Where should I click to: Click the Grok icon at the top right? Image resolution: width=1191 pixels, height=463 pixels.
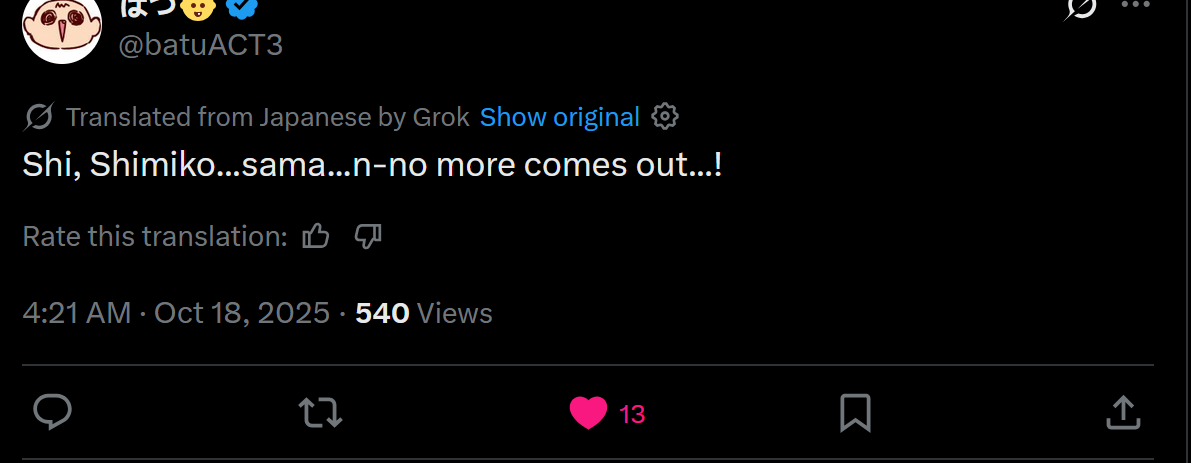pos(1081,8)
